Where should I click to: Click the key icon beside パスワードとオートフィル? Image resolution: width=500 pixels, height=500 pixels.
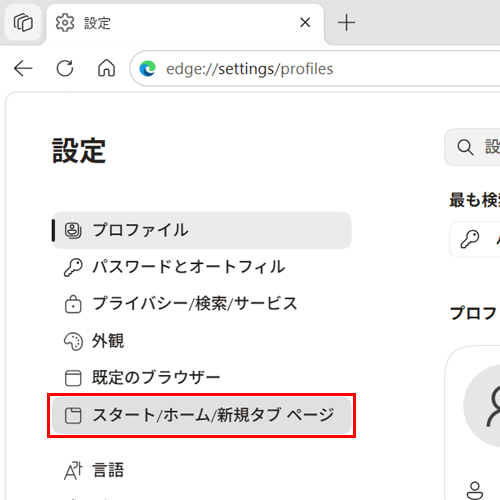pyautogui.click(x=73, y=267)
